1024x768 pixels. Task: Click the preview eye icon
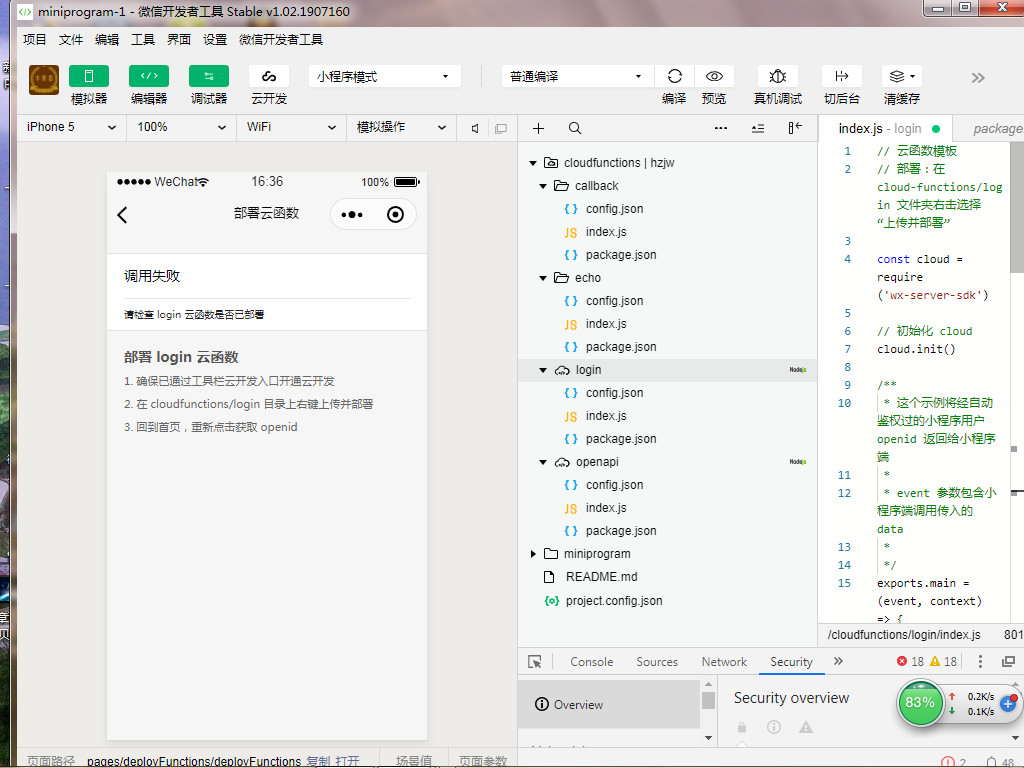(x=714, y=77)
